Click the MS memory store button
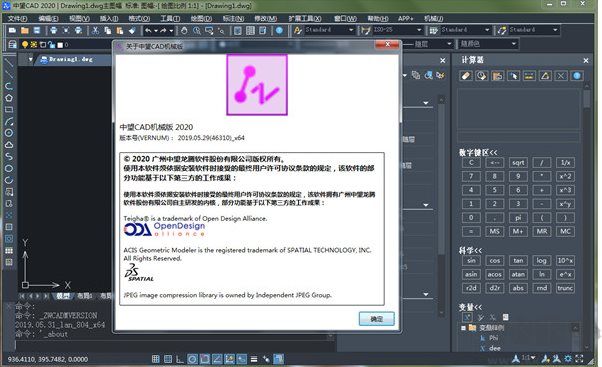Screen dimensions: 602x367 point(494,231)
